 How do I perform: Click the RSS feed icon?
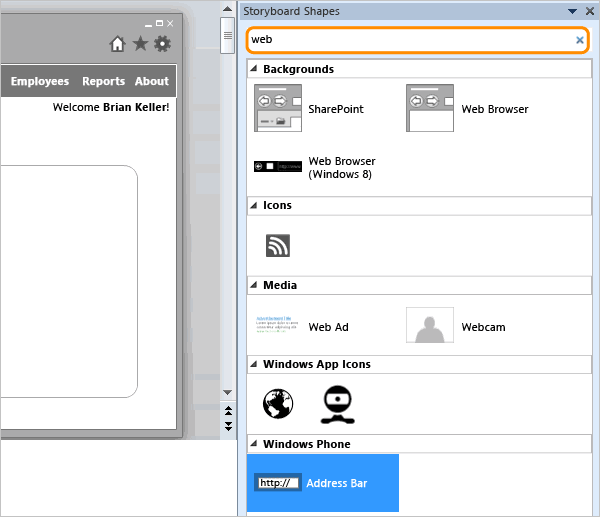(278, 246)
